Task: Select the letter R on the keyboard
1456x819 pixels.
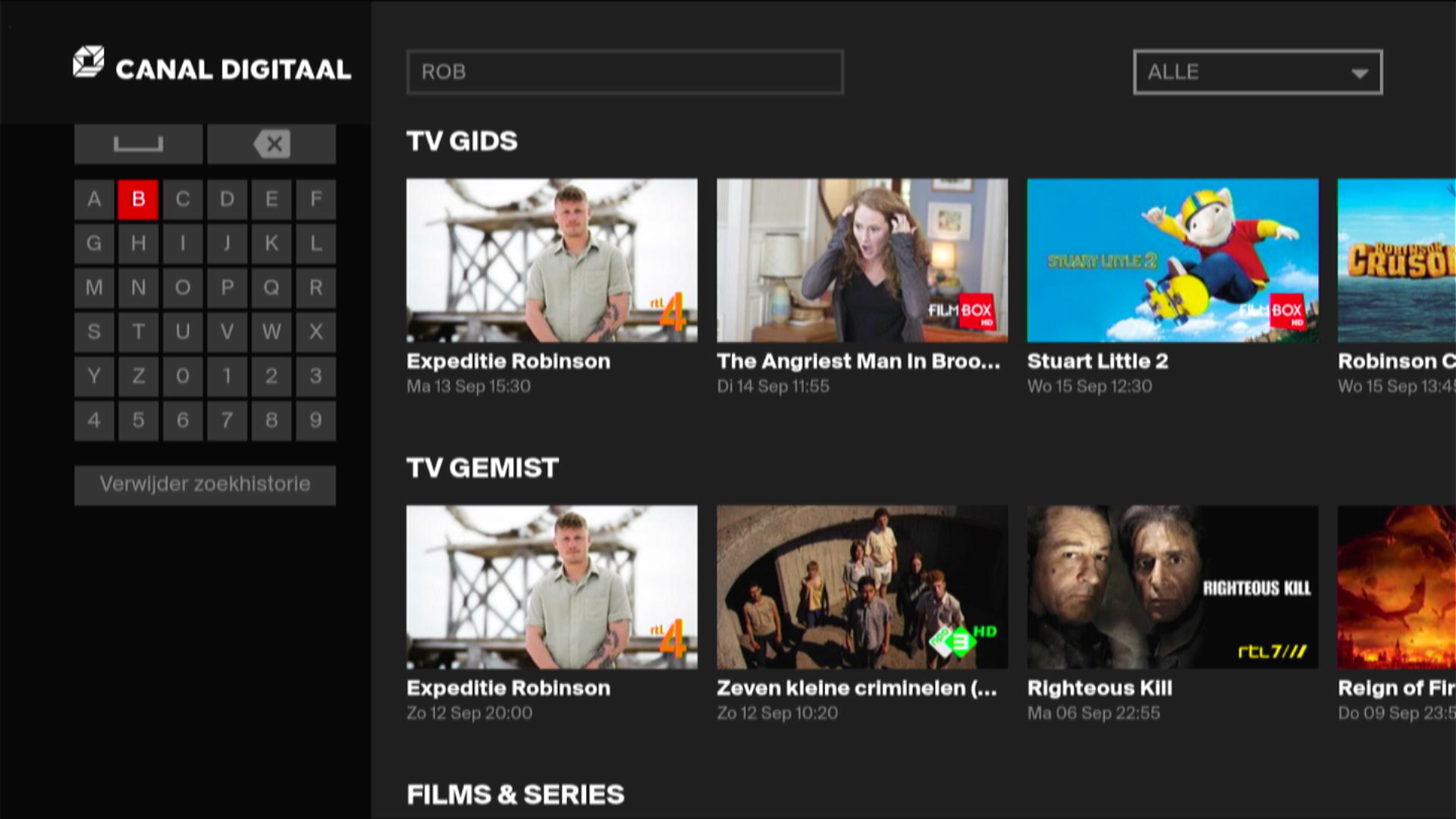Action: [315, 287]
